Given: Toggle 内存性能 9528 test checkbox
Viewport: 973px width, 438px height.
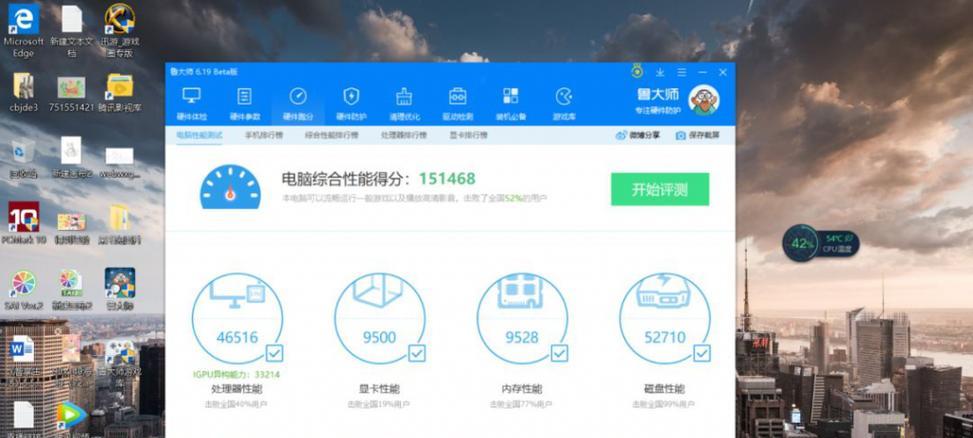Looking at the screenshot, I should click(560, 353).
